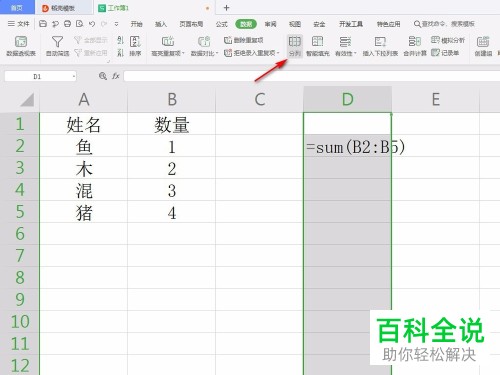Screen dimensions: 500x375
Task: Click Highlight Duplicates (高亮重复项) icon
Action: 167,42
